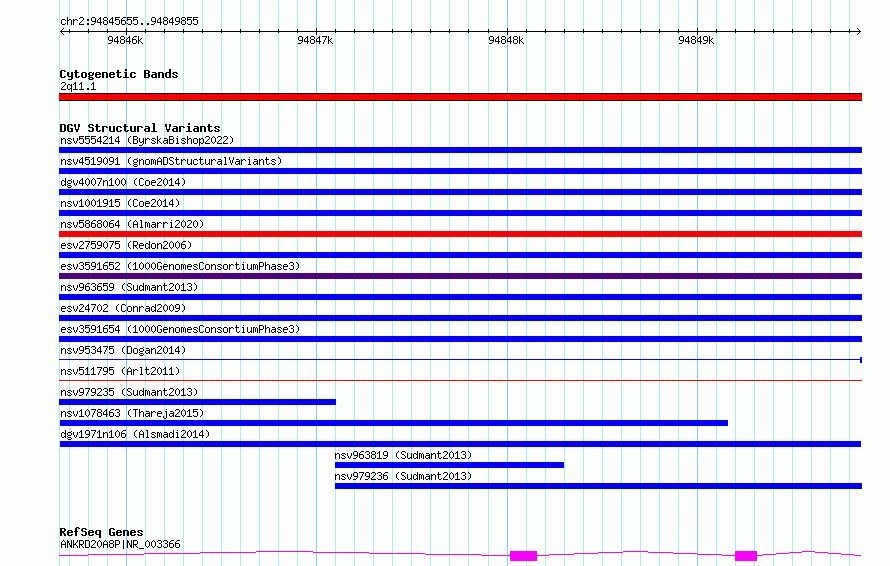
Task: Select esv24702 (Conrad2009) label
Action: click(123, 308)
